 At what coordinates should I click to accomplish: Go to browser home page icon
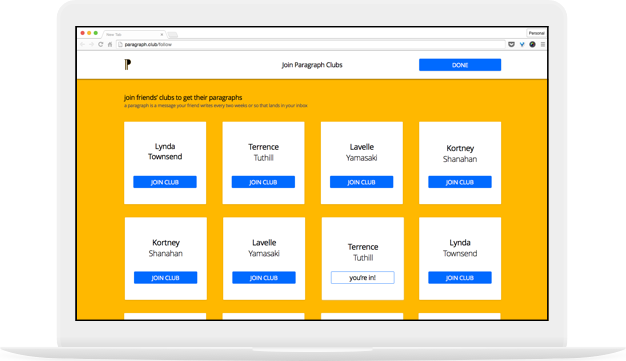[x=110, y=44]
